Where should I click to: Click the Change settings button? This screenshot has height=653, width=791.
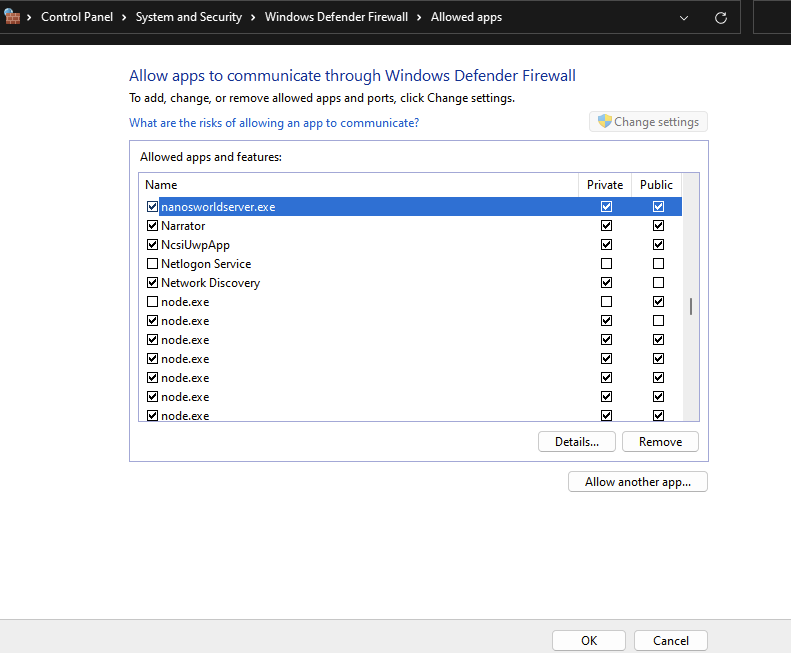648,122
